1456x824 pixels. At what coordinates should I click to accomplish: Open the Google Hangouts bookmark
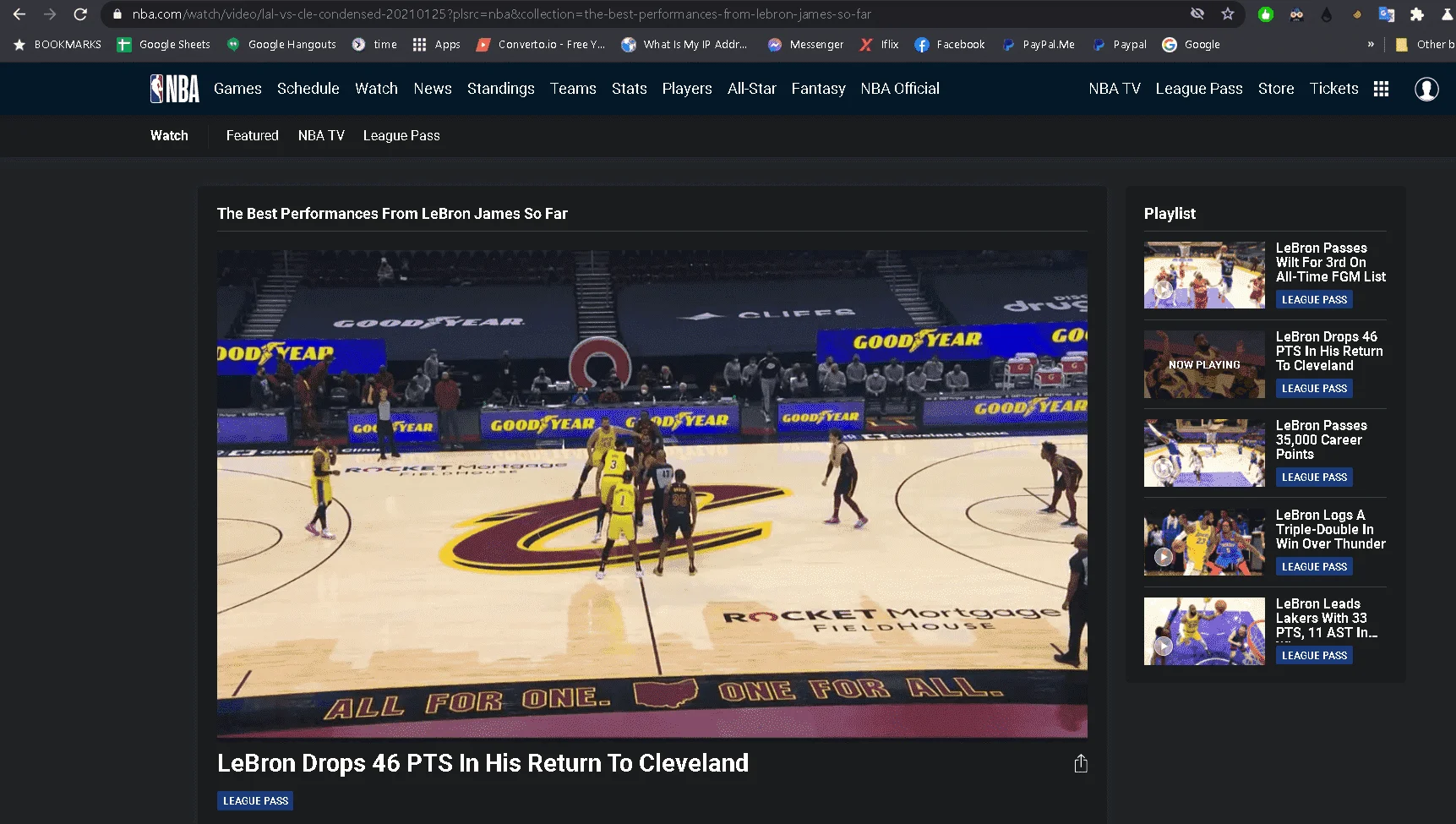coord(281,45)
